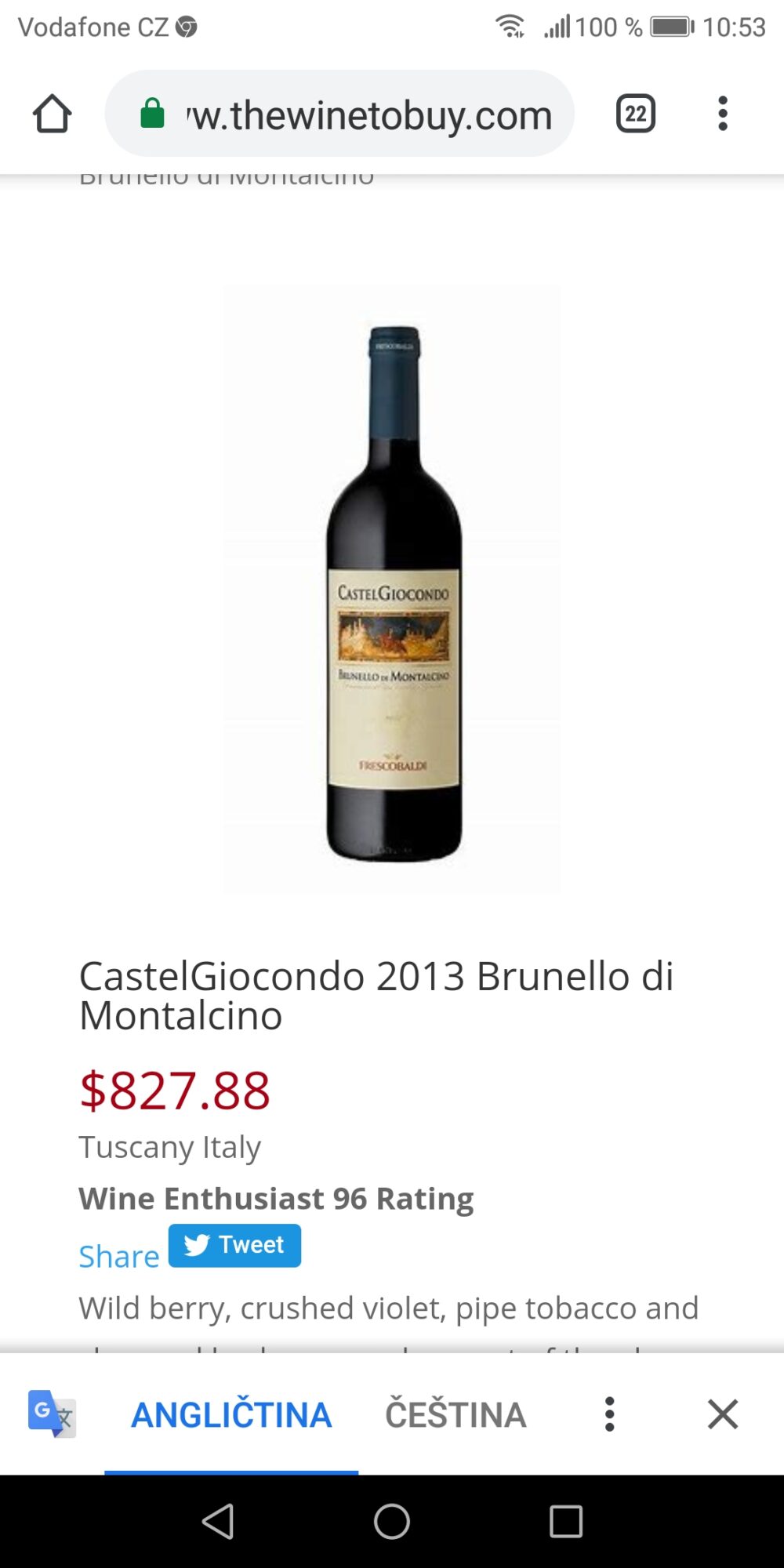Open the tab switcher showing 22 tabs
The width and height of the screenshot is (784, 1568).
click(x=635, y=114)
